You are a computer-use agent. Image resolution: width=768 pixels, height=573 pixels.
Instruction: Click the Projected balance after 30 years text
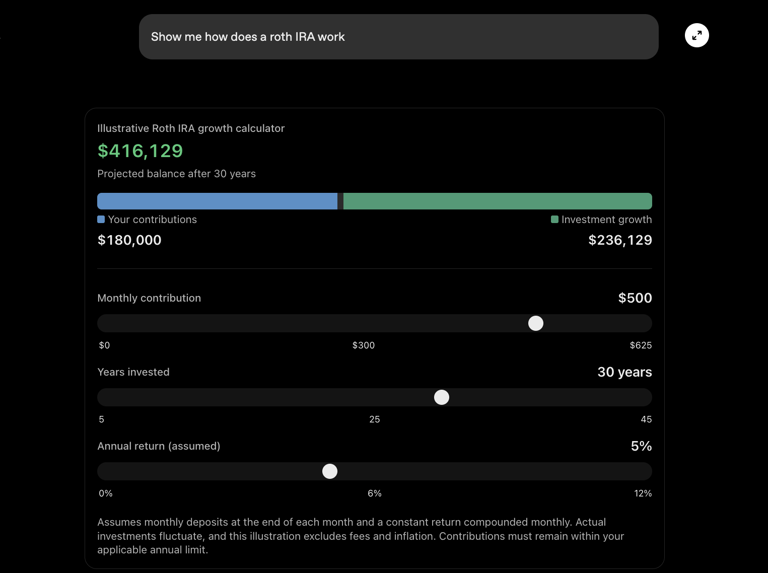(176, 174)
